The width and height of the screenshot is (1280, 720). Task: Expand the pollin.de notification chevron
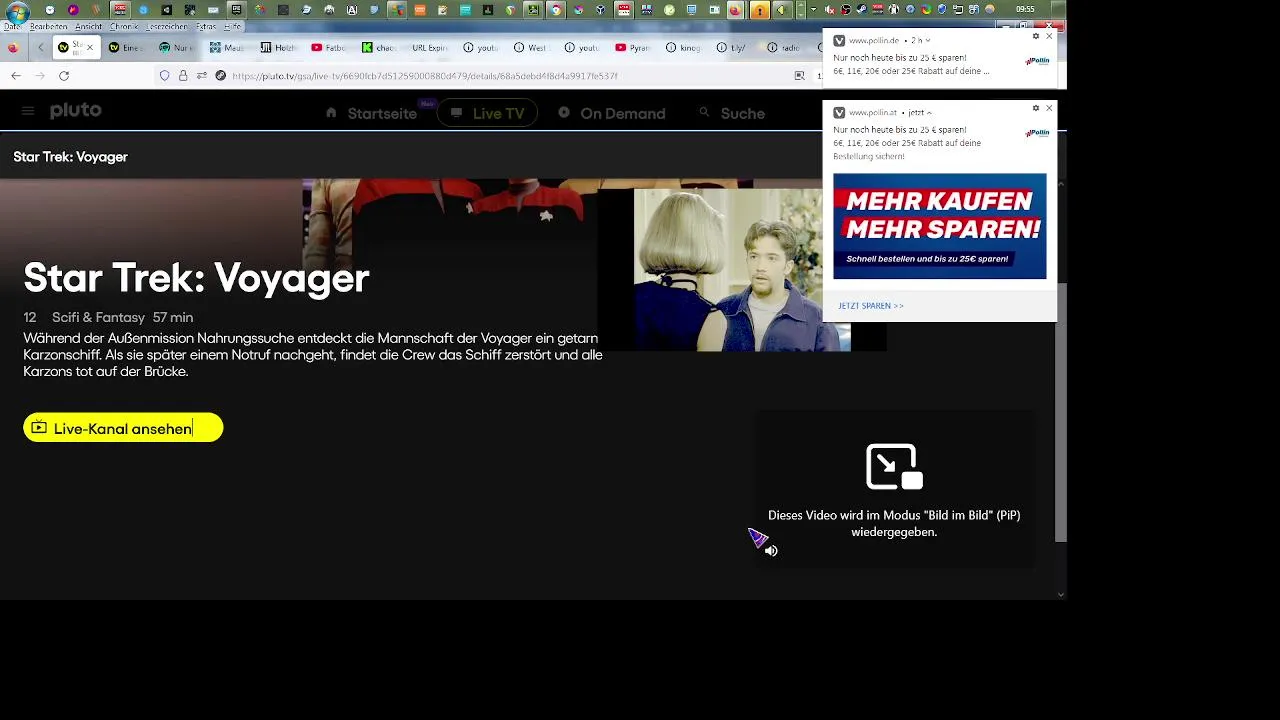[928, 41]
